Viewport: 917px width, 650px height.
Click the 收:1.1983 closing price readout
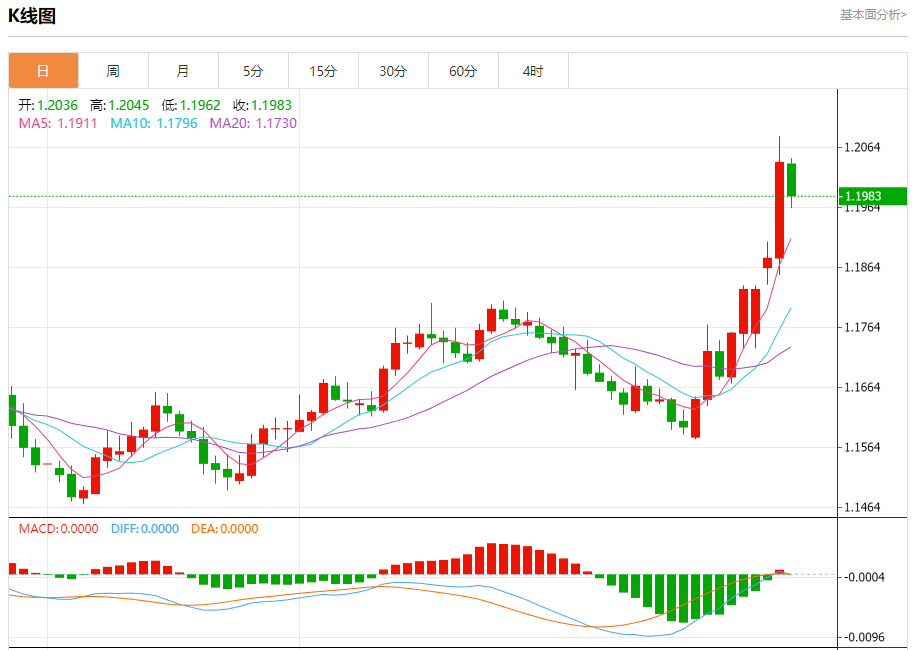click(263, 105)
